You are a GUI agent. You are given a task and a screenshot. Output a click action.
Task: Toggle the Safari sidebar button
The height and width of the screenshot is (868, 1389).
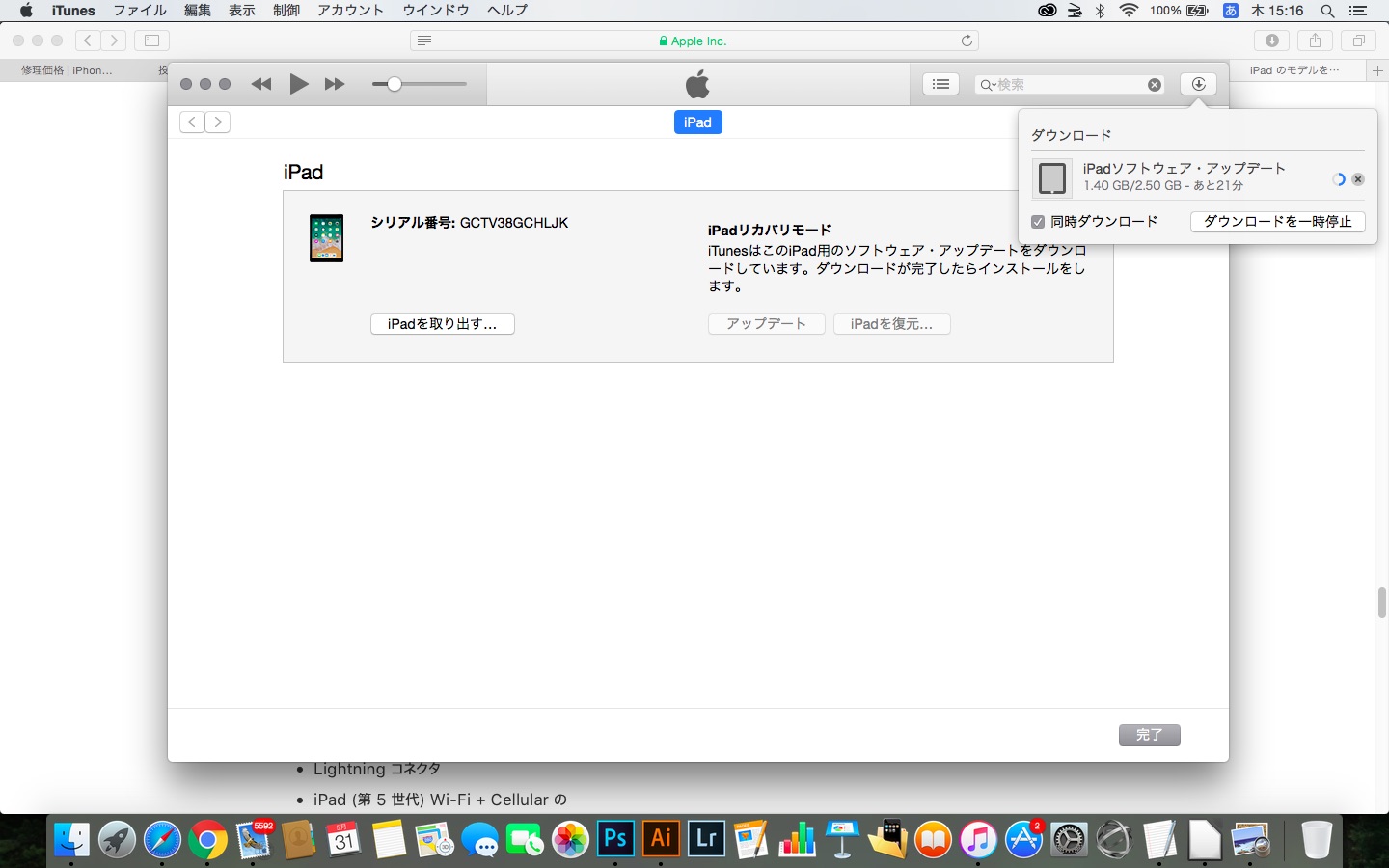(x=151, y=41)
